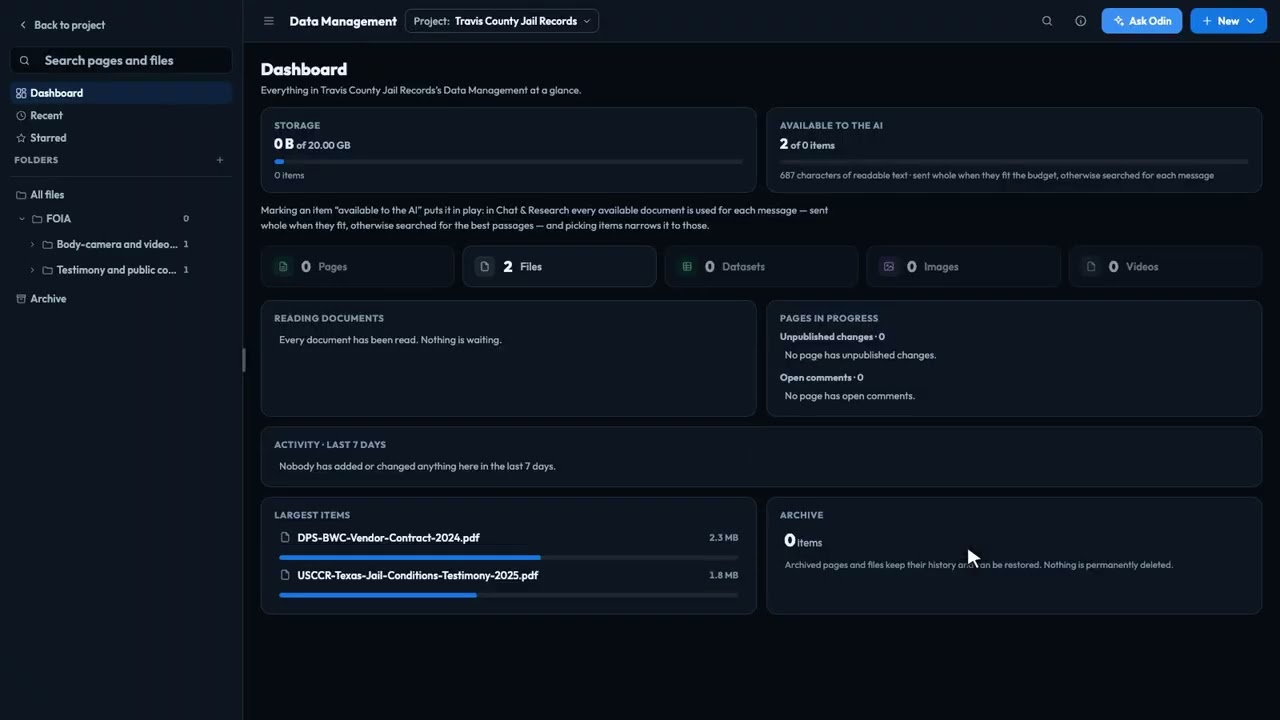Focus the Search pages and files field
The height and width of the screenshot is (720, 1280).
pyautogui.click(x=121, y=60)
